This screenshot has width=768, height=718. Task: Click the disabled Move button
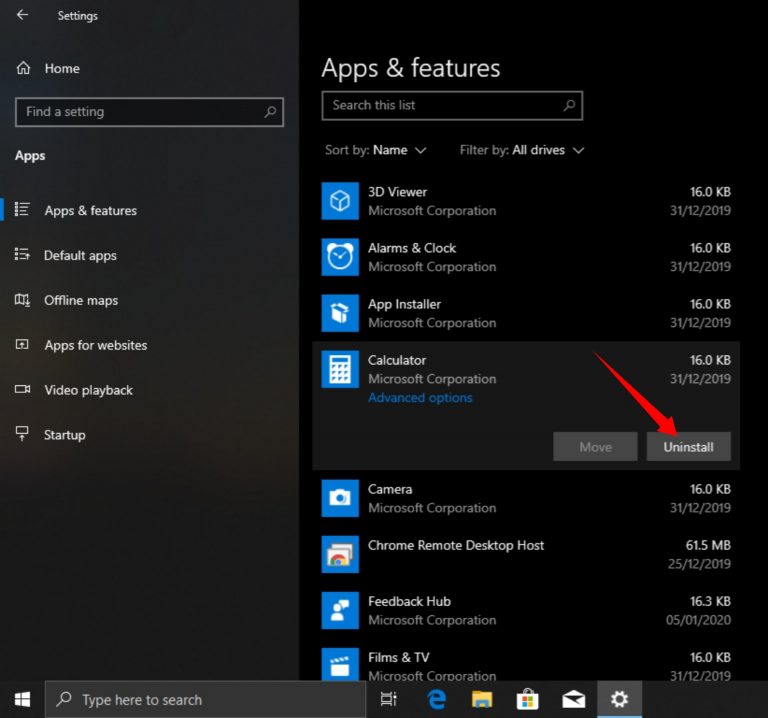click(x=595, y=447)
